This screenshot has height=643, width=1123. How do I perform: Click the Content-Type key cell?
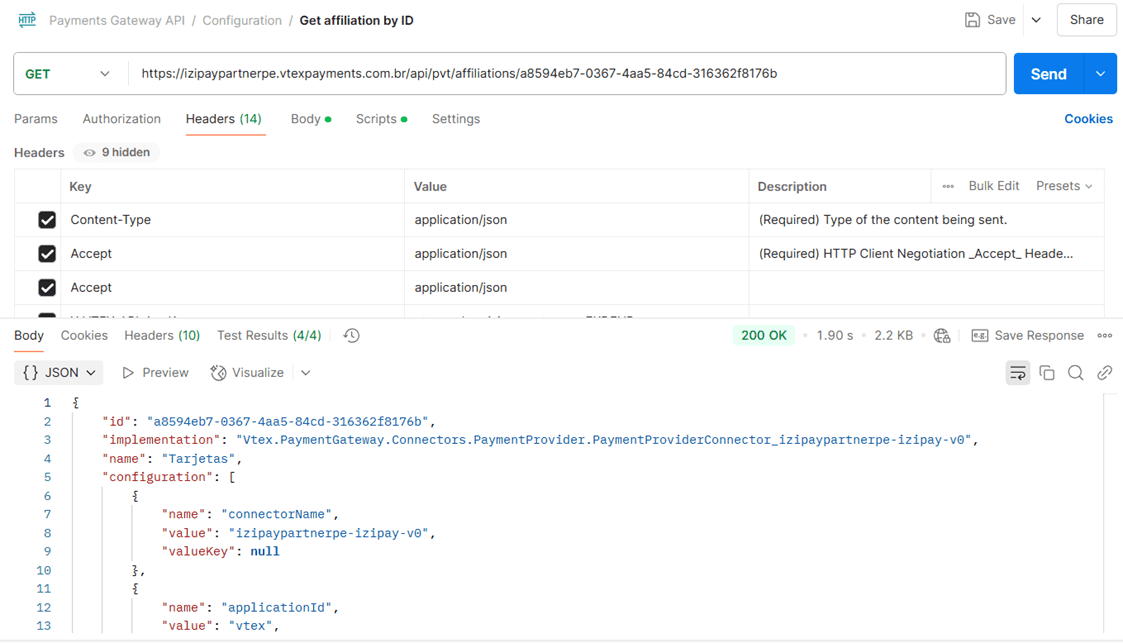232,220
